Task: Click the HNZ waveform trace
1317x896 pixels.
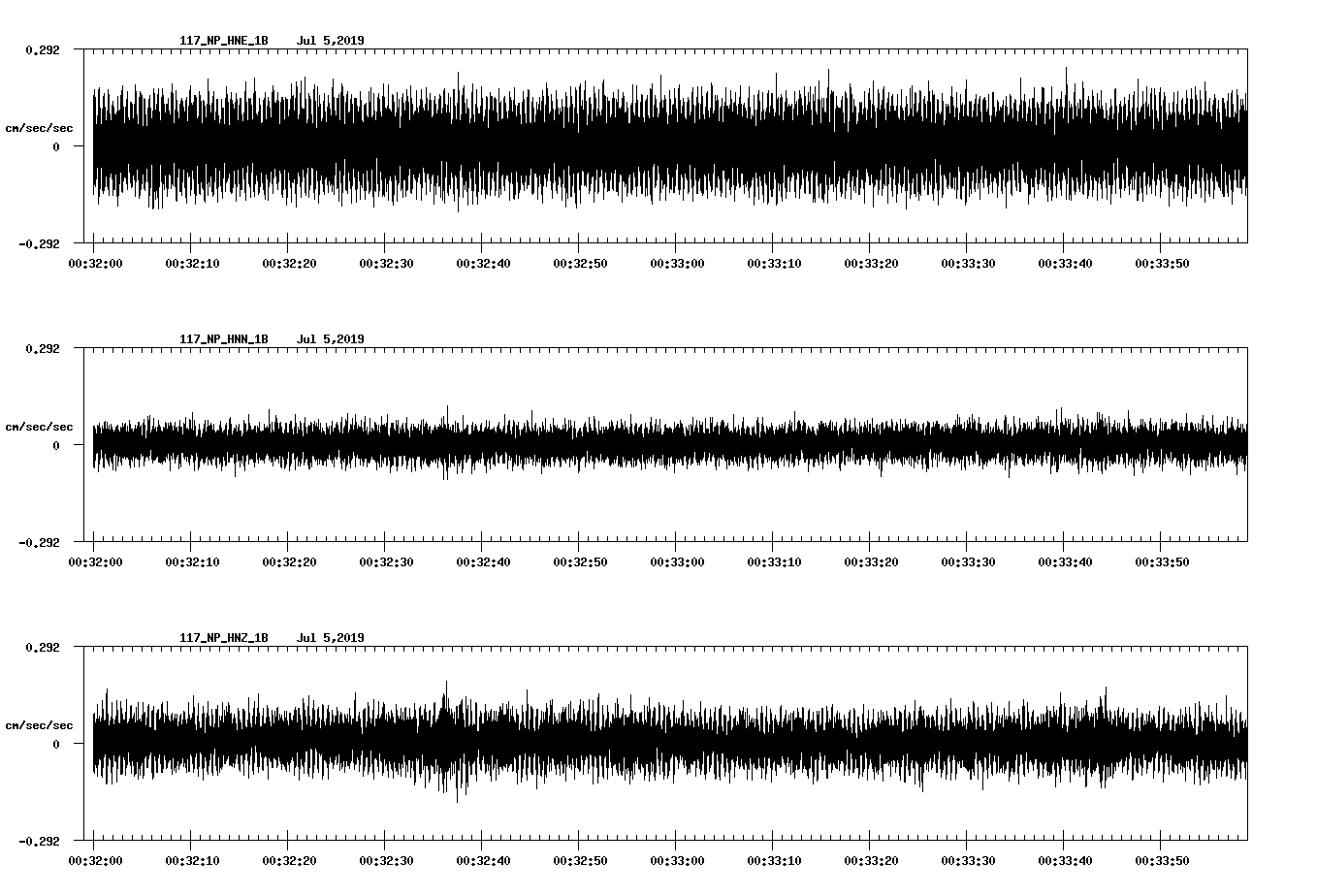Action: tap(670, 743)
